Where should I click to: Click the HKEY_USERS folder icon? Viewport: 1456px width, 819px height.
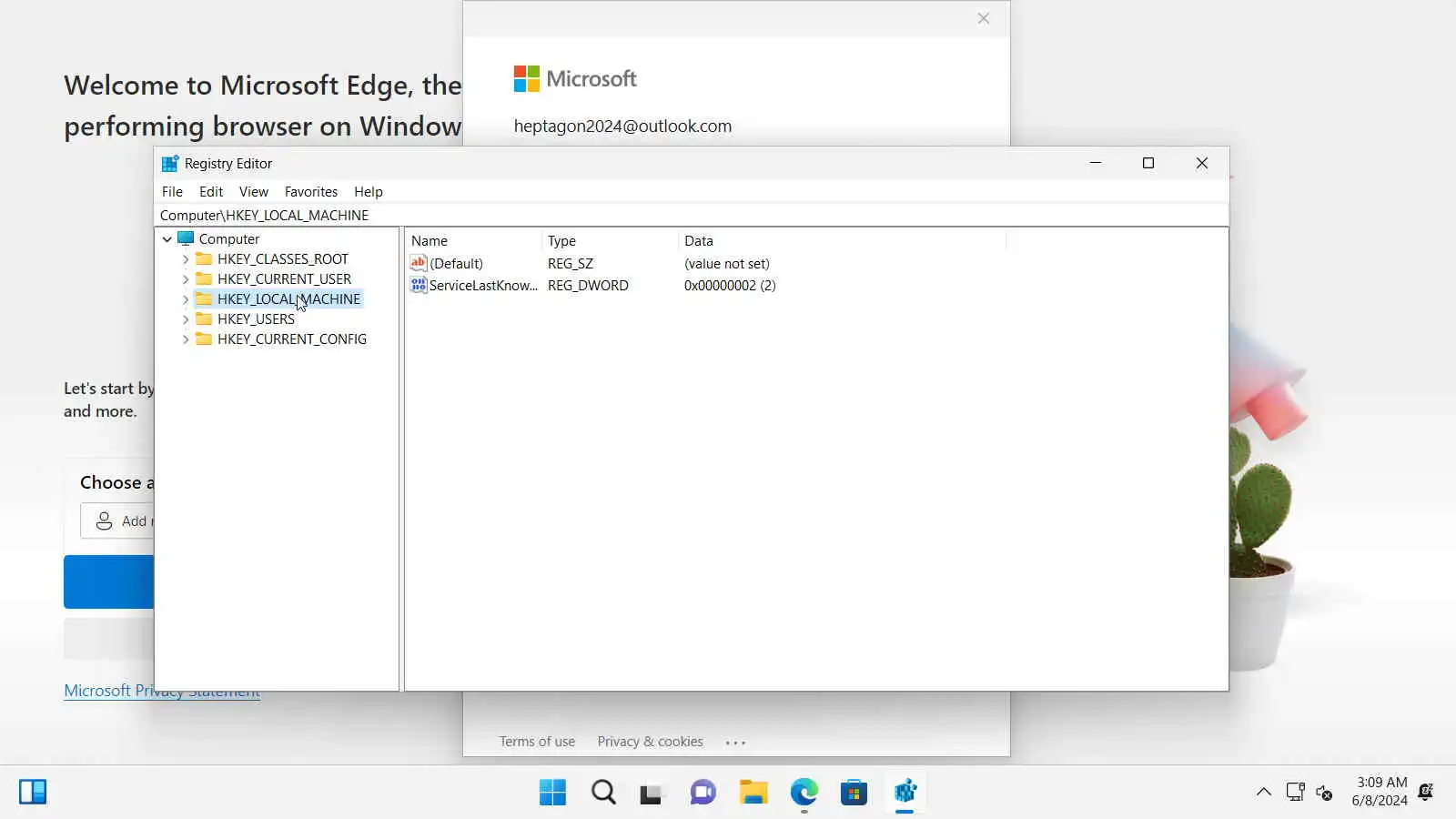pyautogui.click(x=204, y=319)
